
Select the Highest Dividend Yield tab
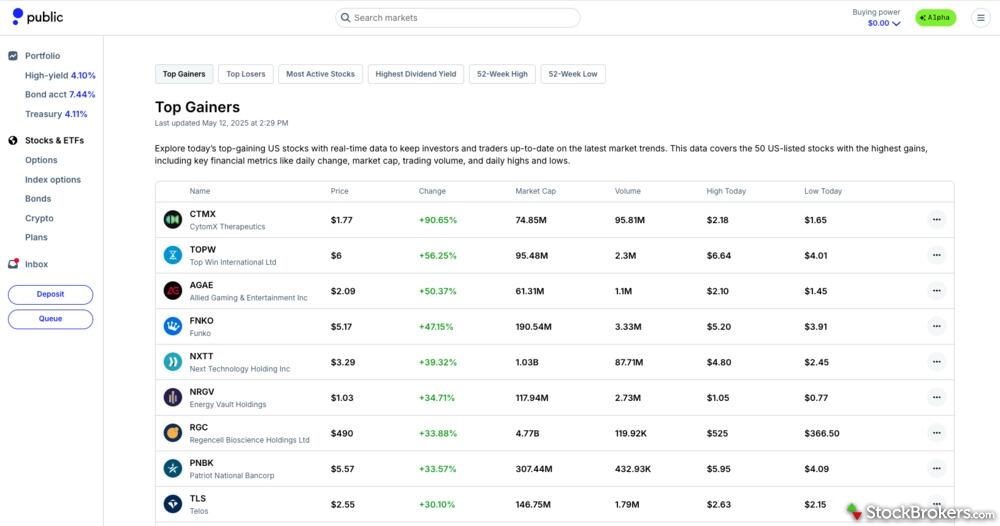click(x=416, y=74)
